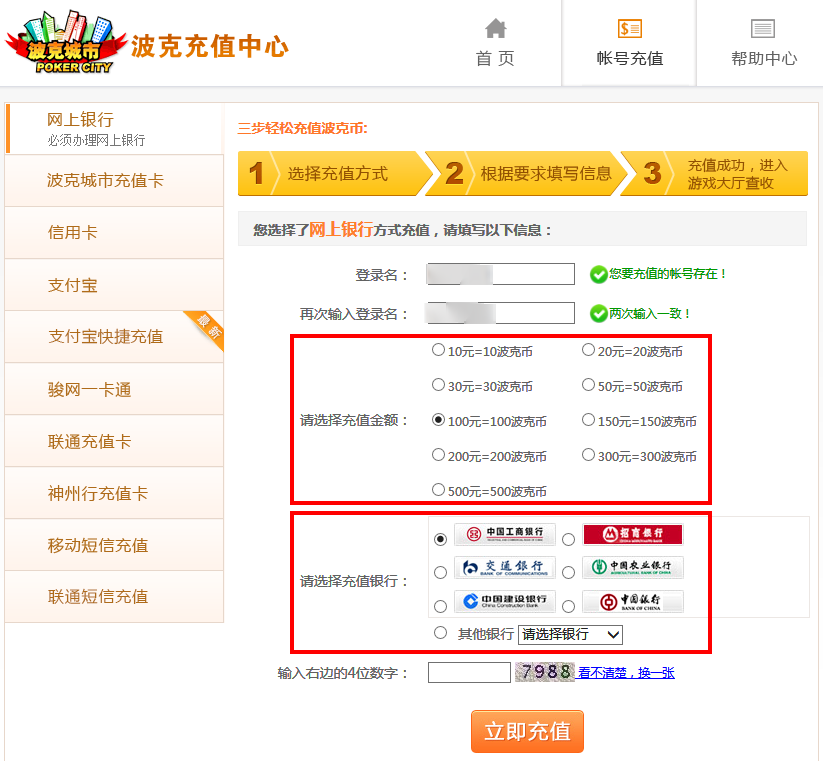Choose the 20元=20波克币 radio button
This screenshot has width=823, height=761.
point(588,350)
